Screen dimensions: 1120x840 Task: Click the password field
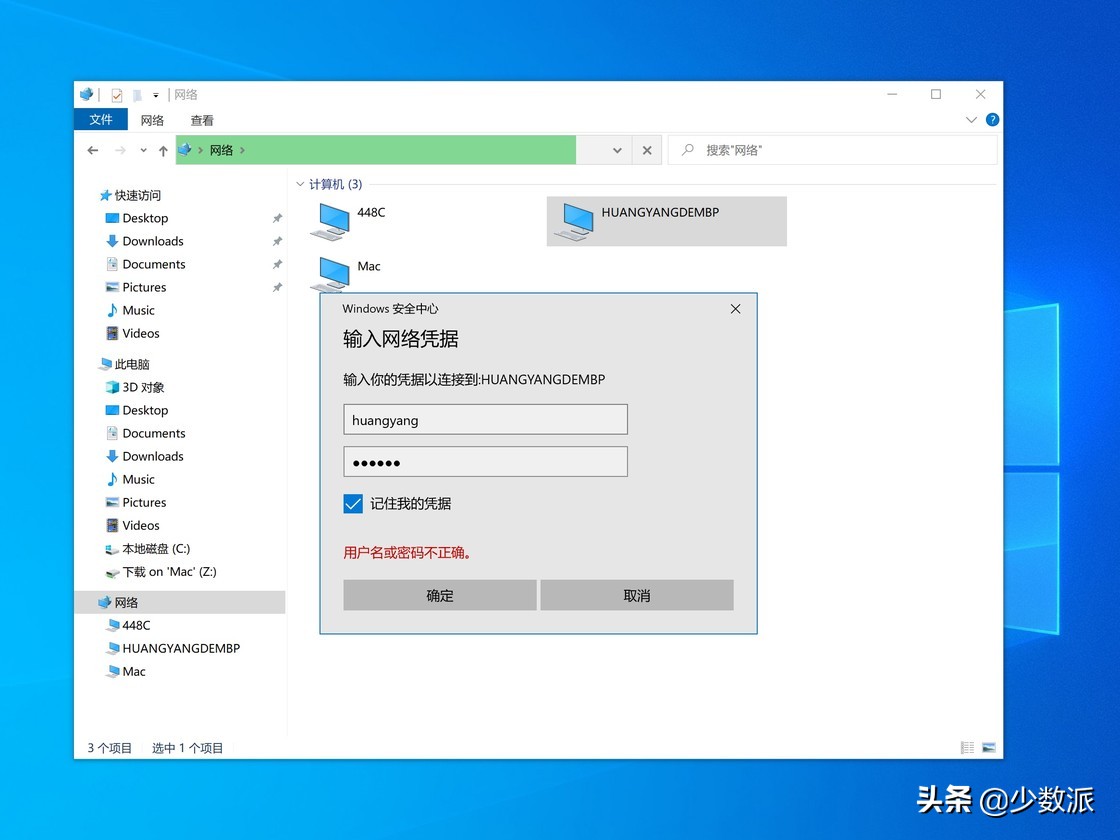point(486,461)
